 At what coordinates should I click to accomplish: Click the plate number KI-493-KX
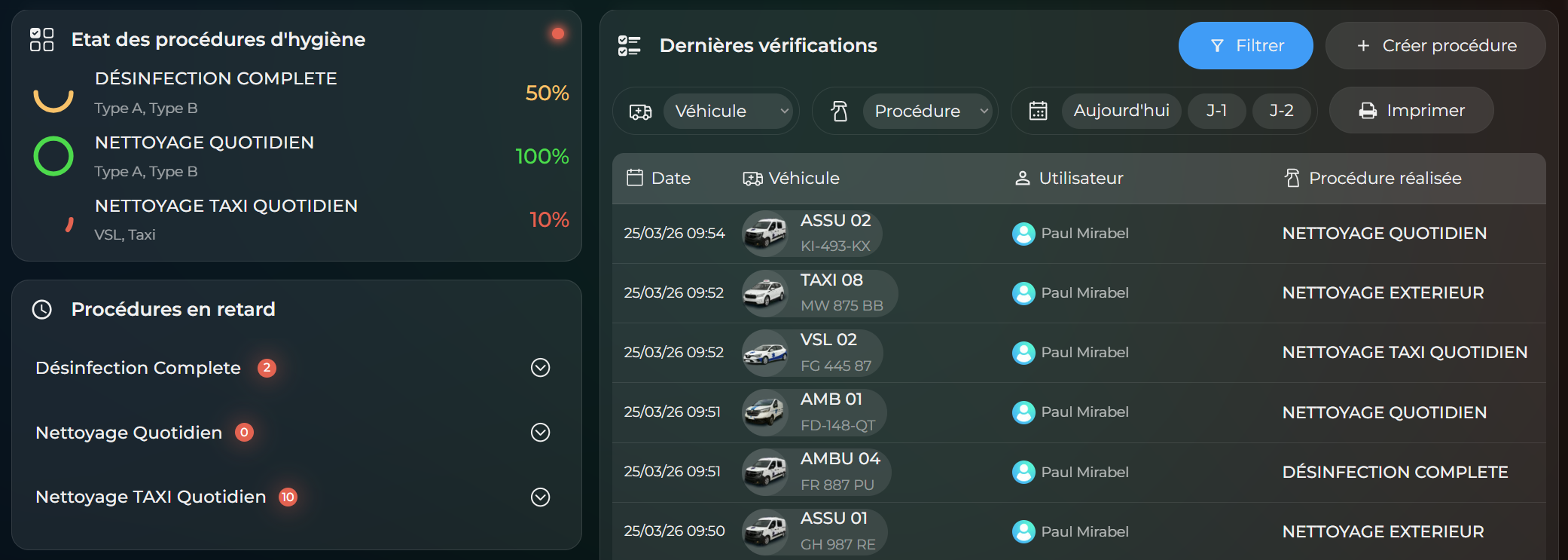[835, 246]
